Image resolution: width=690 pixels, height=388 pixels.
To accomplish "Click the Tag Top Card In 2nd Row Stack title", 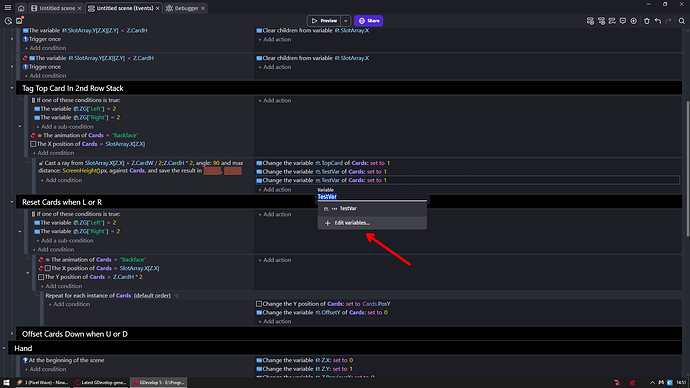I will tap(73, 88).
